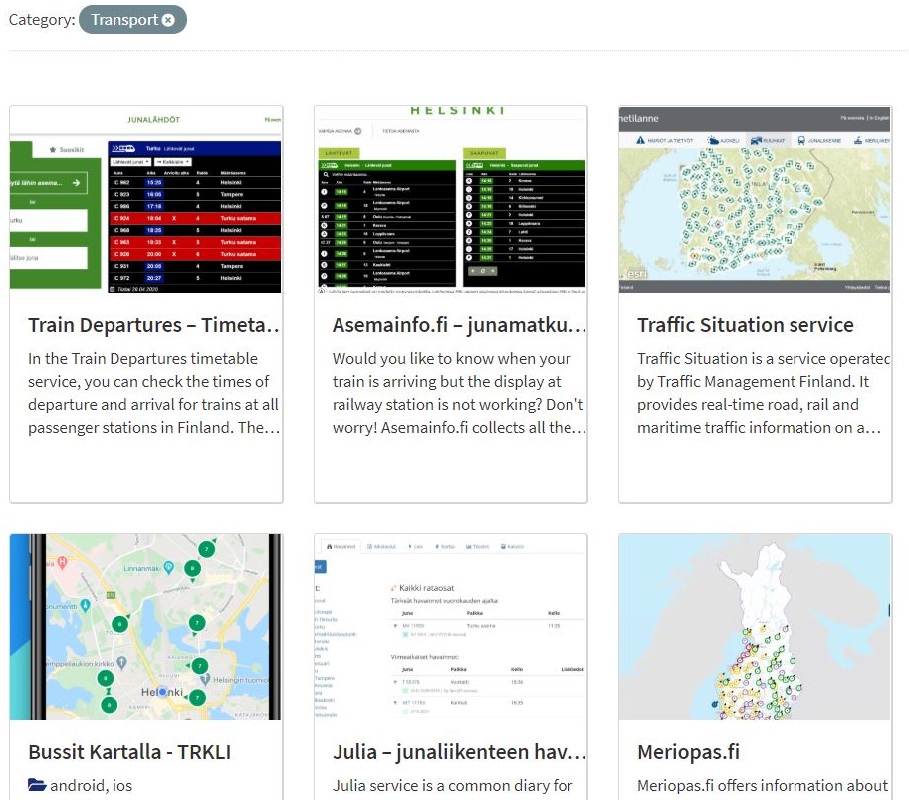Click the warning triangle Häiriöt ja tiedot icon
Screen dimensions: 909x800
pyautogui.click(x=639, y=140)
